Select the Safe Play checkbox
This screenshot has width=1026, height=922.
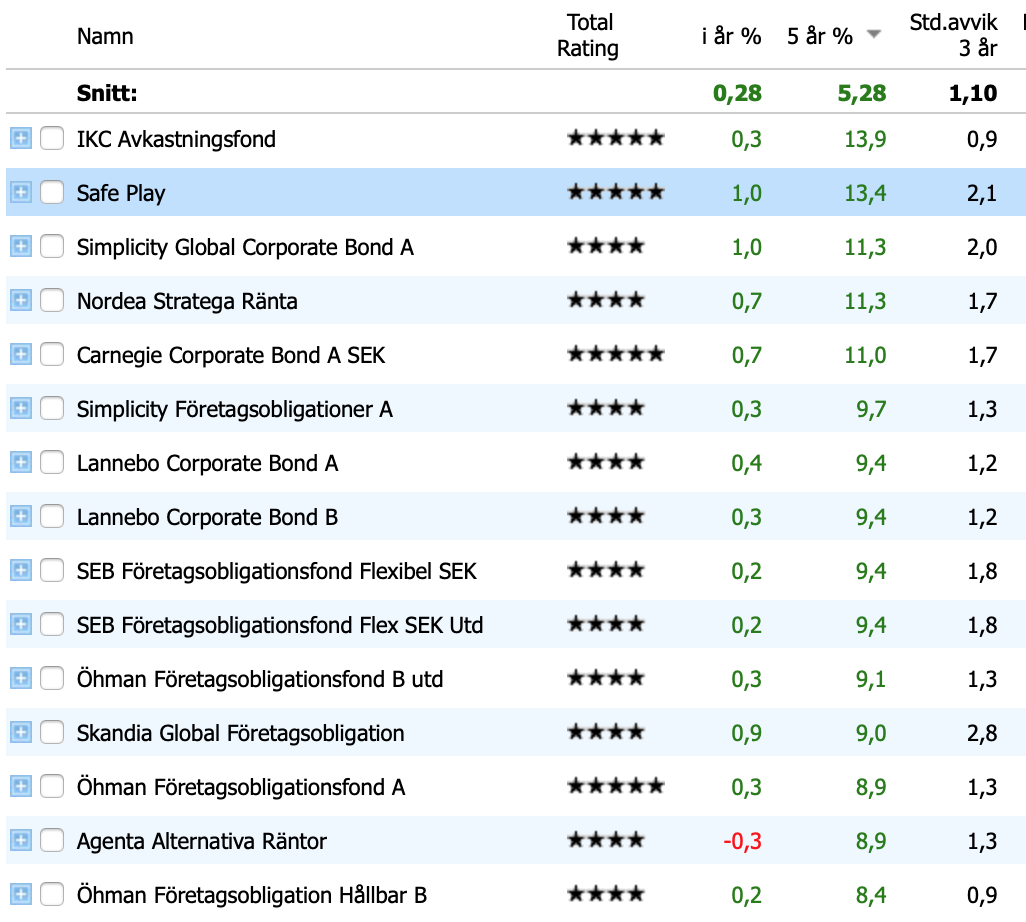(x=52, y=192)
